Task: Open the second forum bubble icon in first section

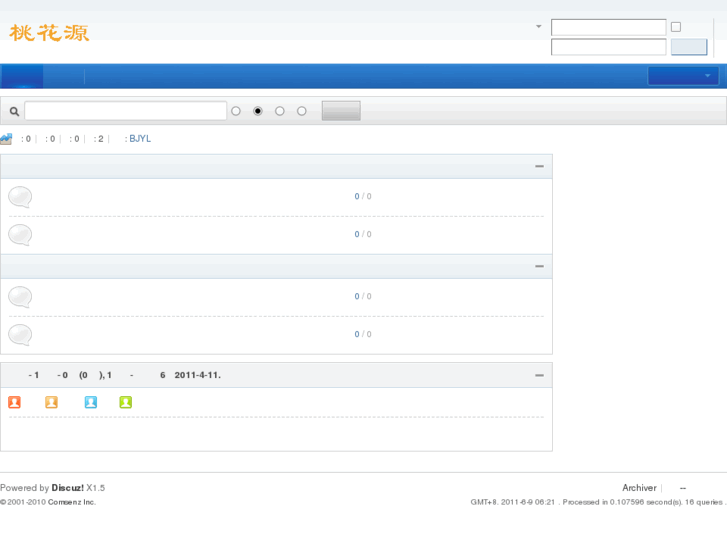Action: coord(20,235)
